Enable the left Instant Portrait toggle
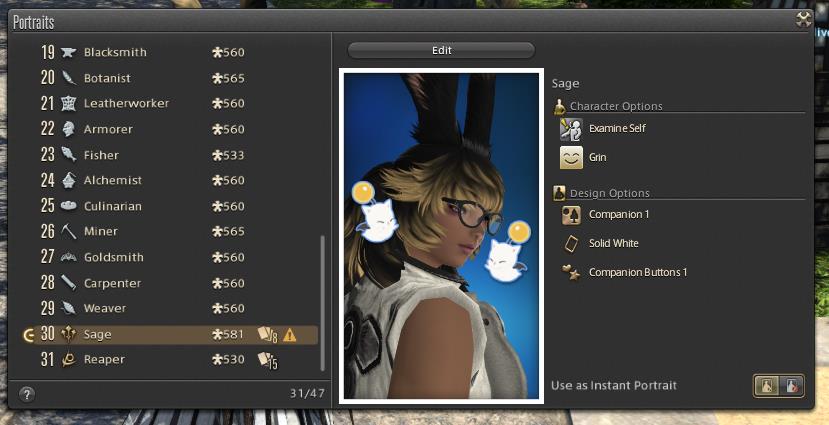 (767, 386)
